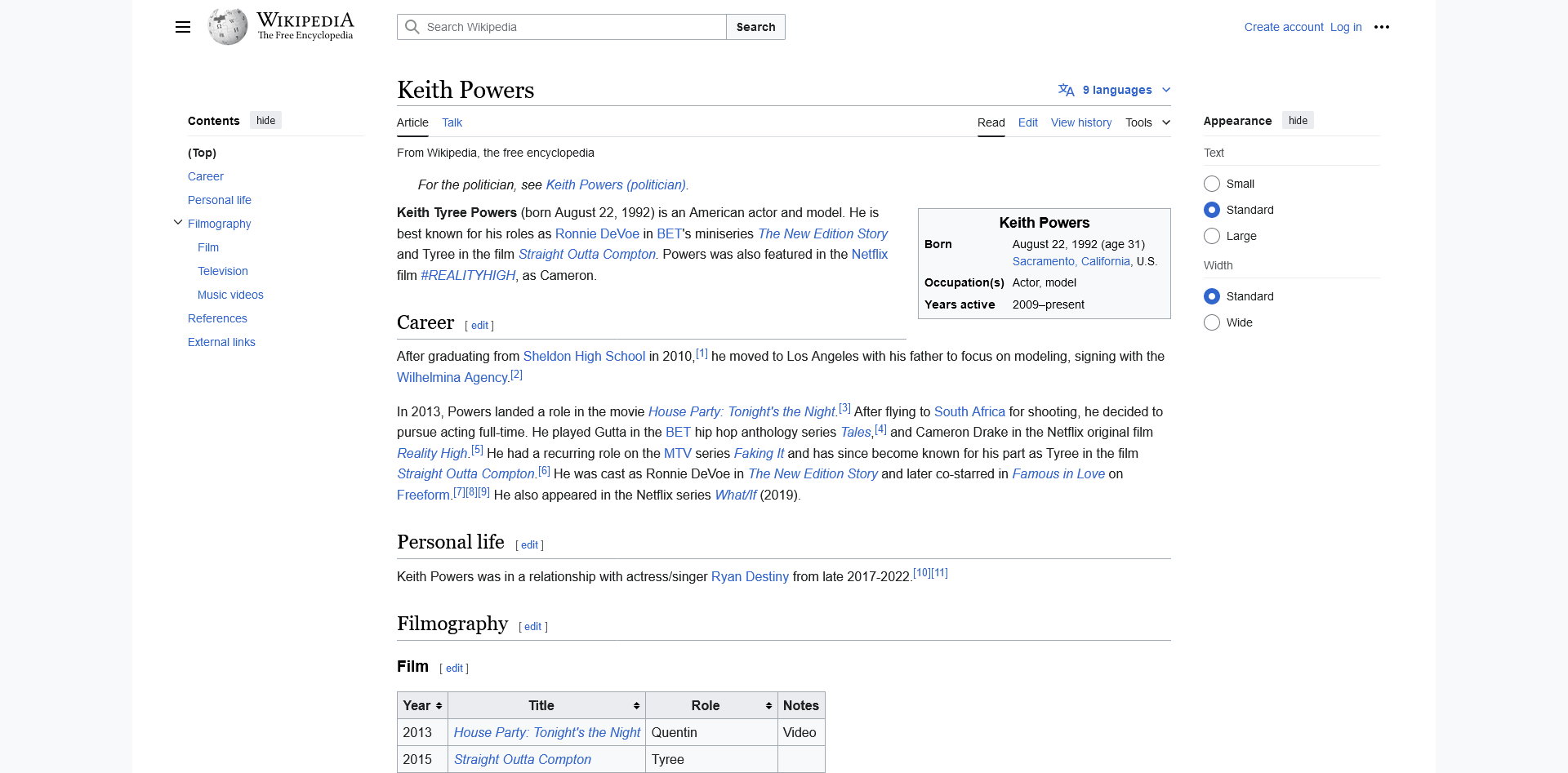Screen dimensions: 1568x773
Task: Click the magnifying glass search icon
Action: 412,27
